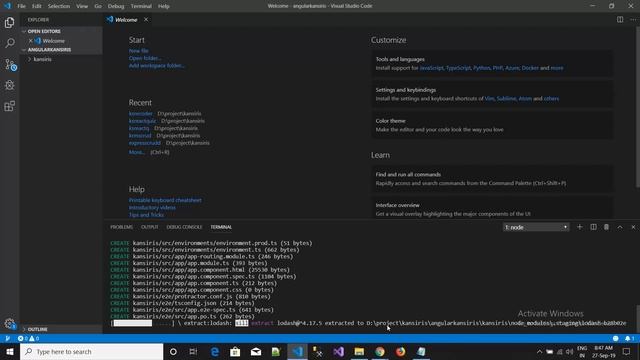Viewport: 640px width, 360px height.
Task: Open Chrome from the taskbar
Action: (x=380, y=351)
